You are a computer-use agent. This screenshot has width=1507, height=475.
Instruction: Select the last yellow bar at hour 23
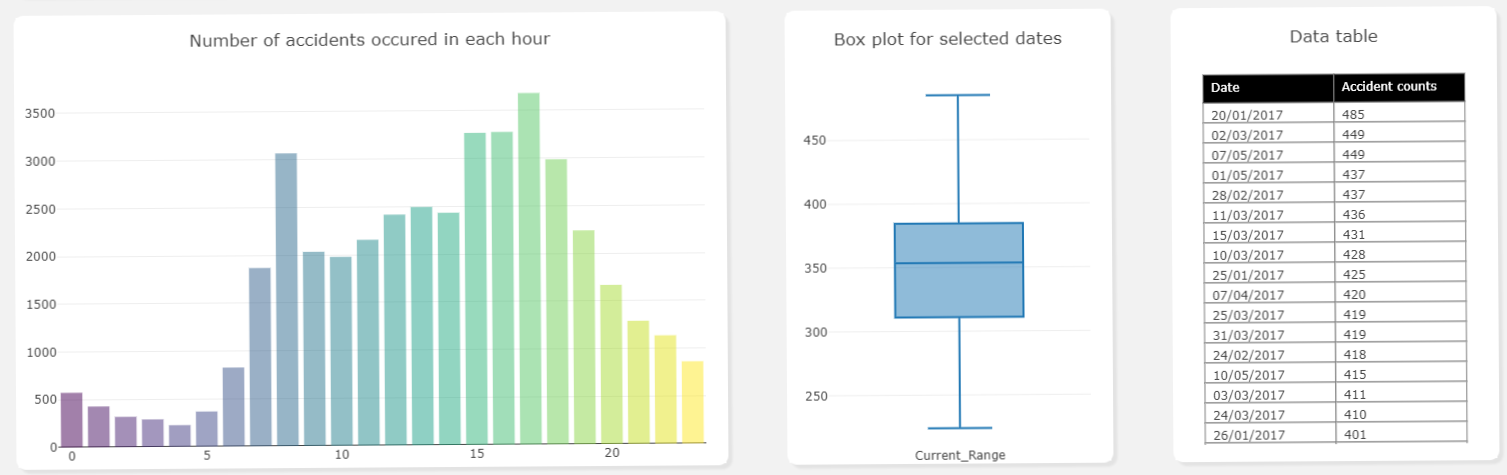point(692,402)
